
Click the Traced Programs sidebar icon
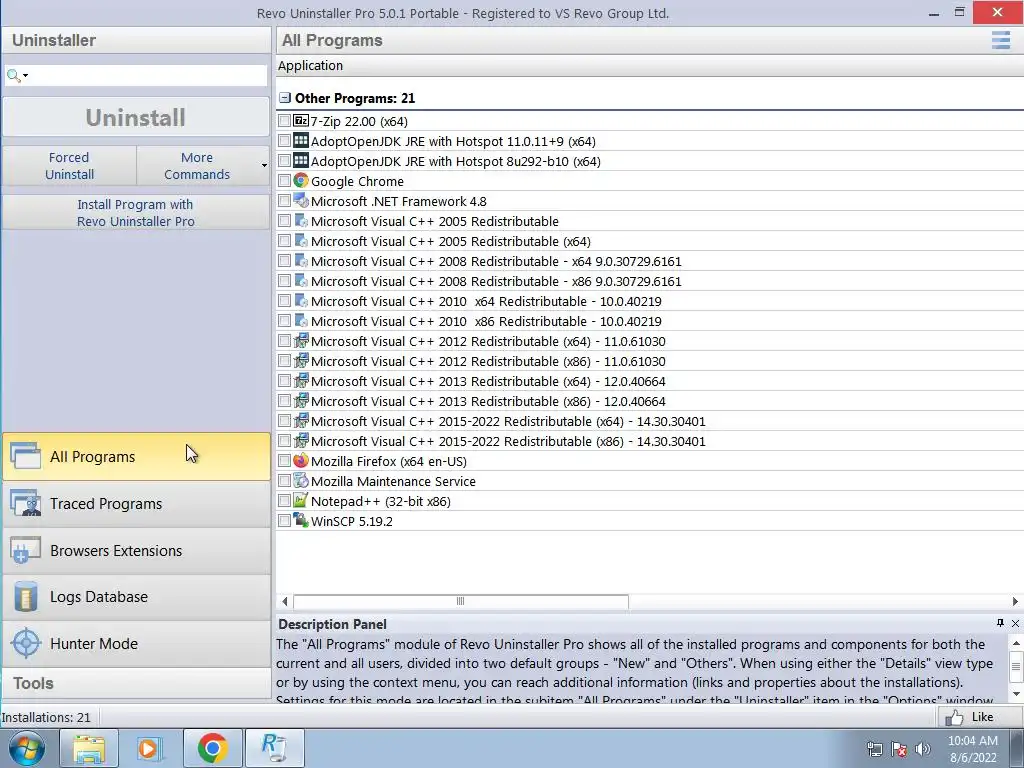point(25,504)
